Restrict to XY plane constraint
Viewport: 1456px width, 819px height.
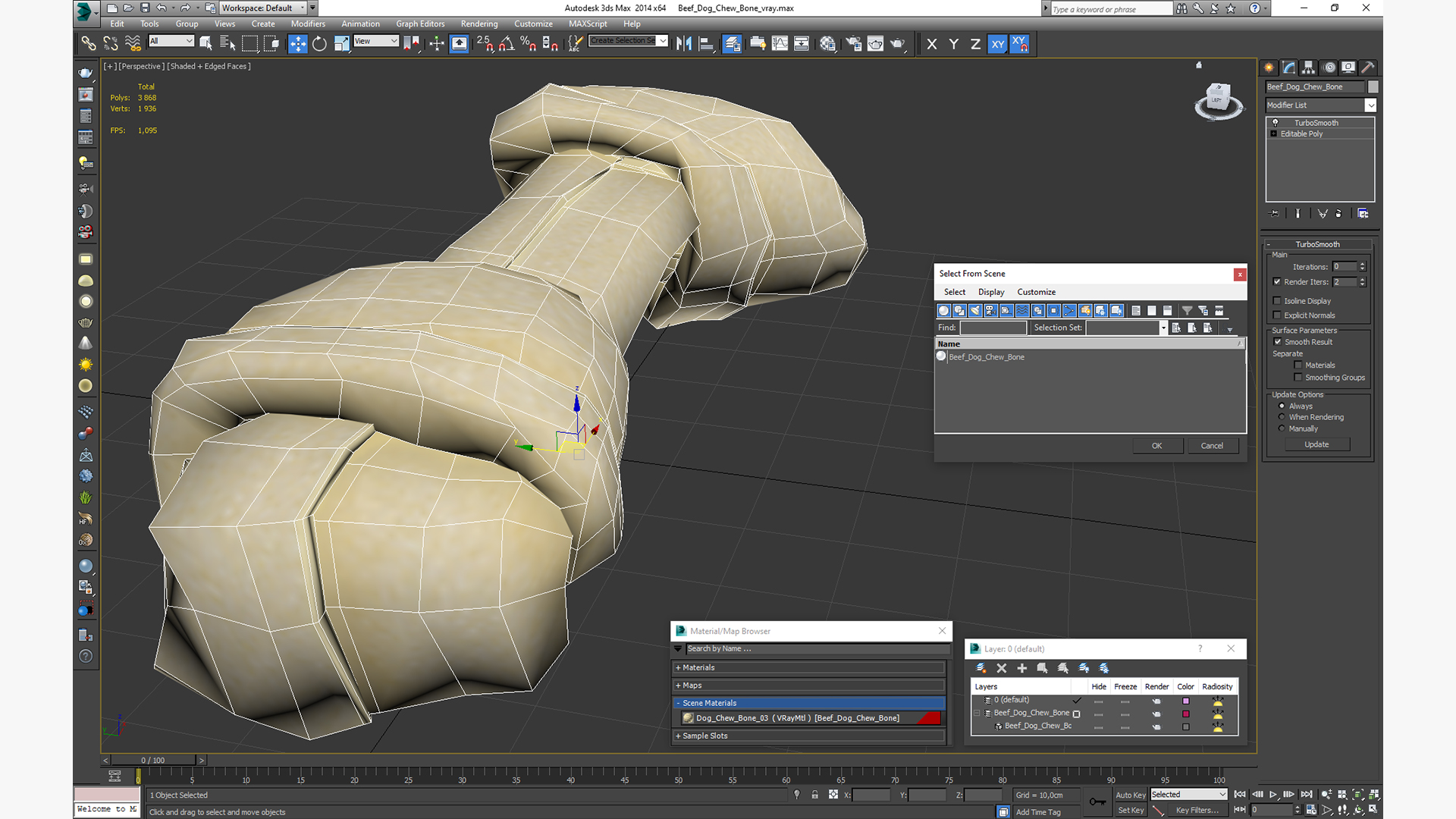pos(997,44)
